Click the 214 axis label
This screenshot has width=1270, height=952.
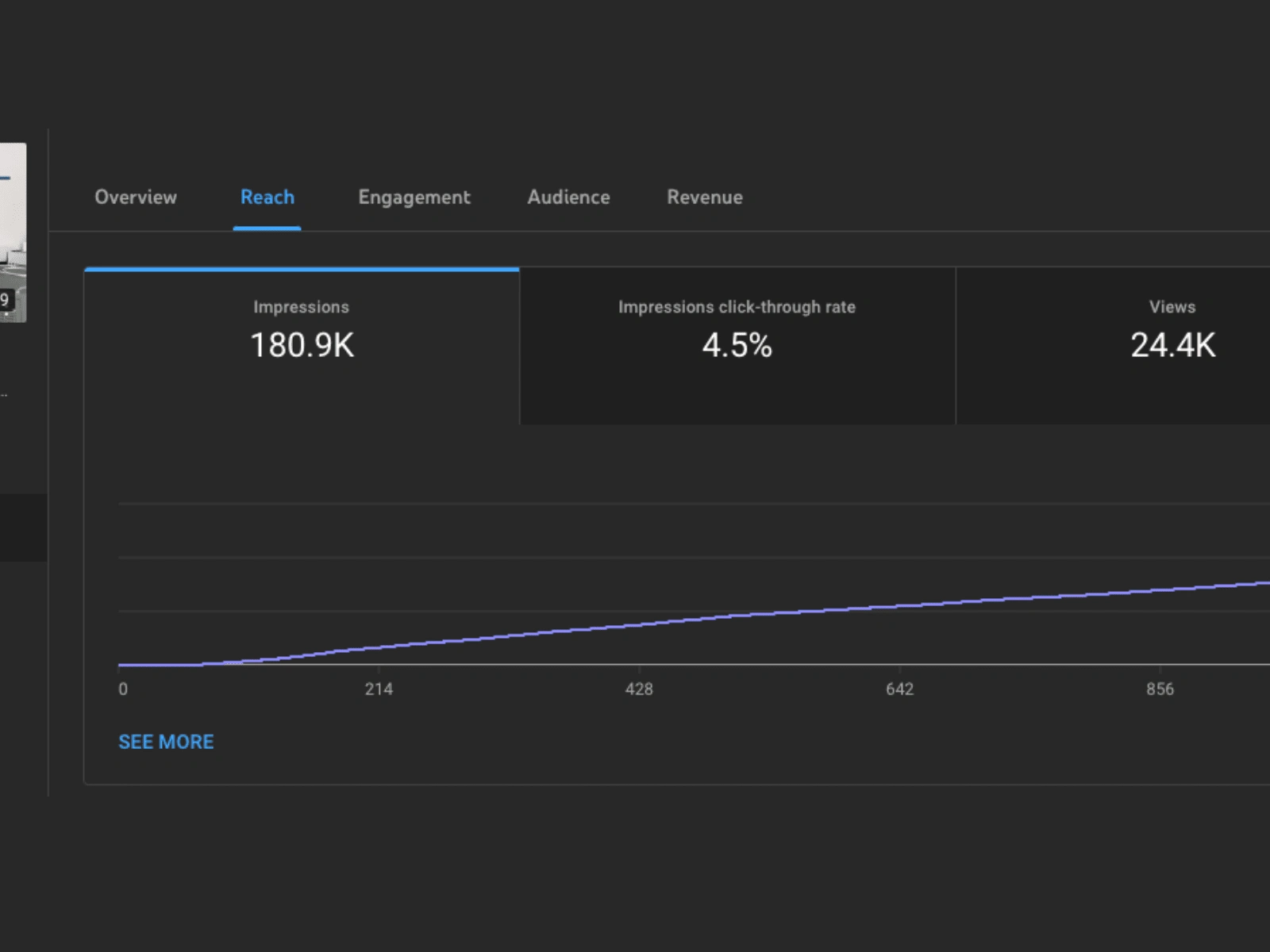(379, 689)
